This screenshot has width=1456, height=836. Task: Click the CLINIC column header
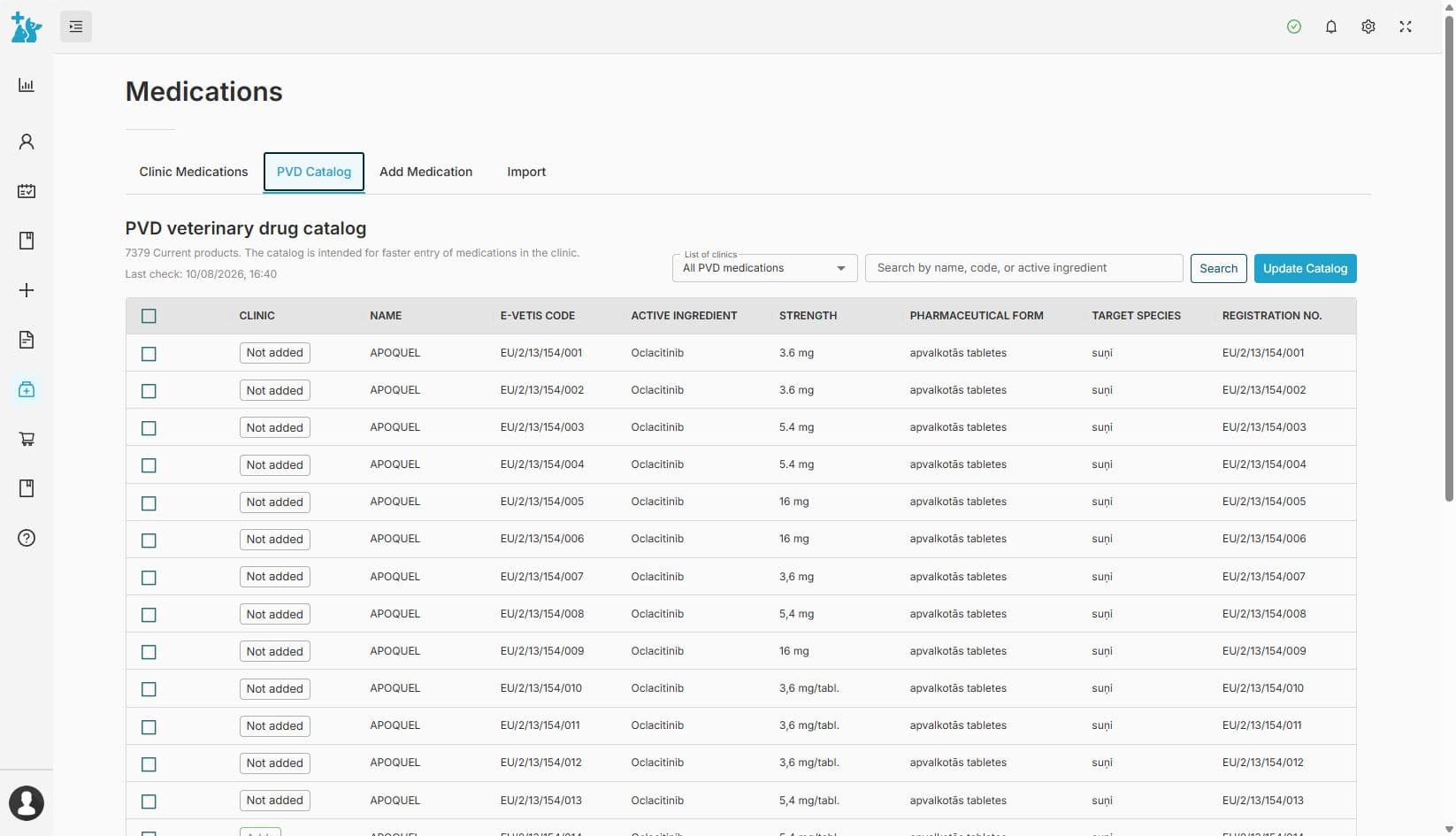point(257,316)
